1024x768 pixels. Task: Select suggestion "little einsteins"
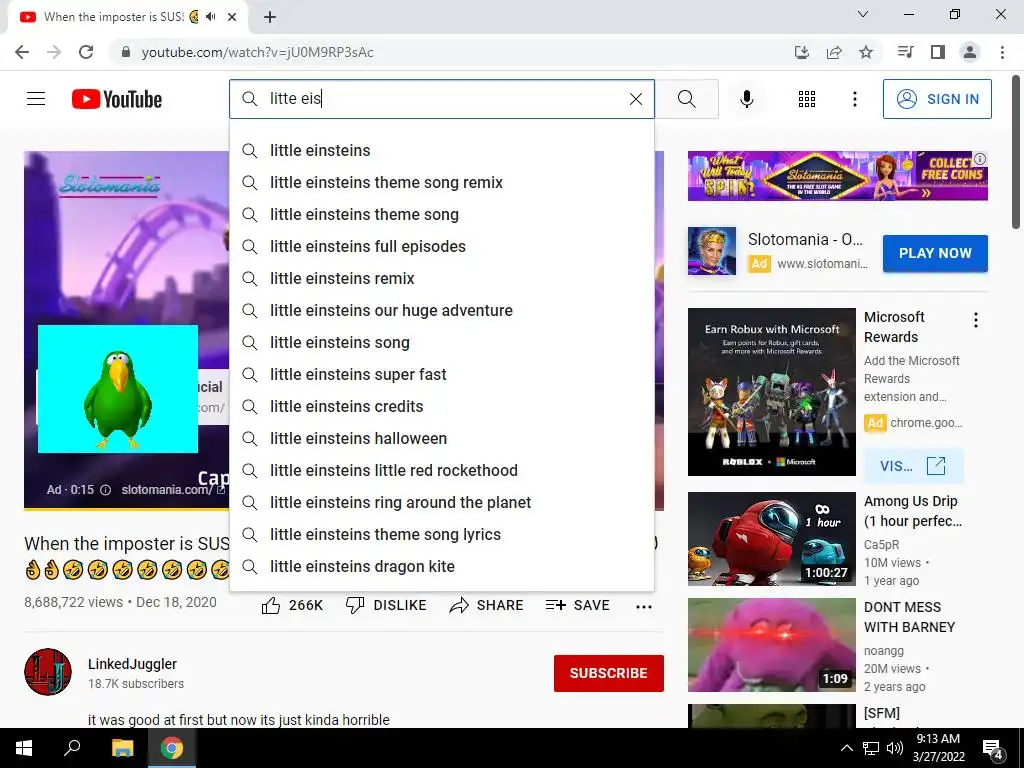click(x=441, y=150)
